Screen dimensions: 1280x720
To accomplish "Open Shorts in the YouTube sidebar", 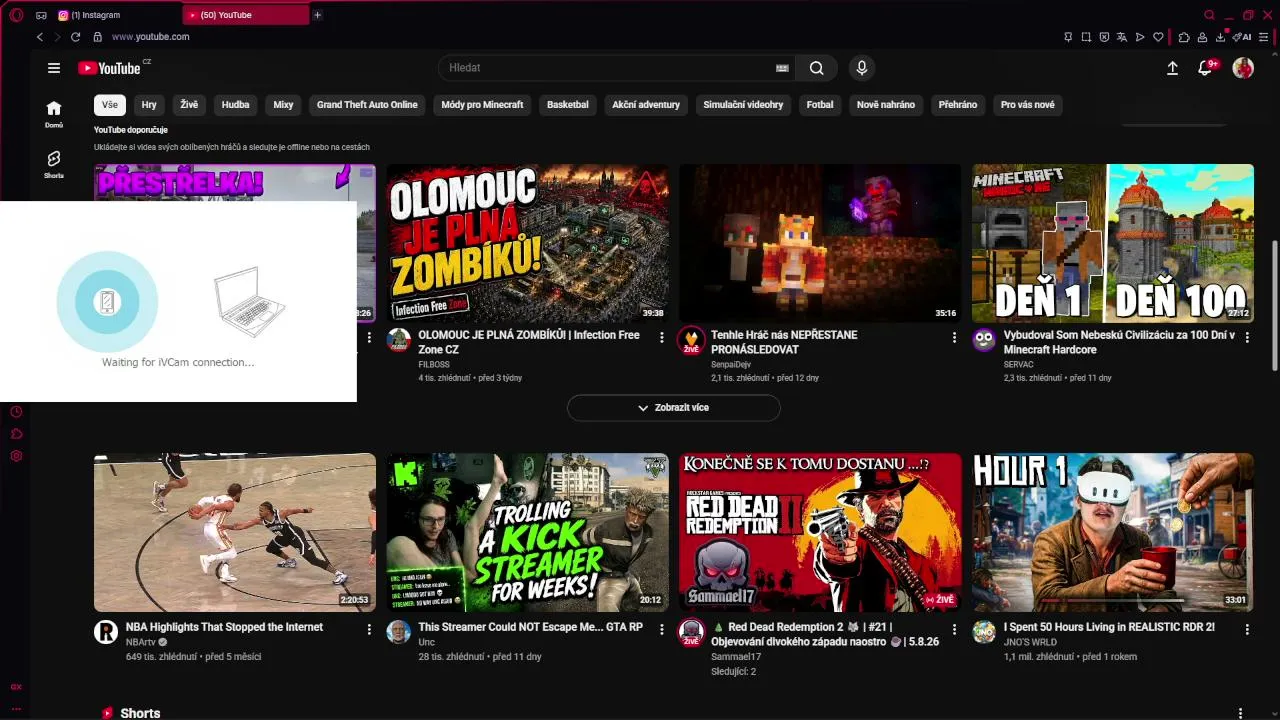I will point(54,165).
